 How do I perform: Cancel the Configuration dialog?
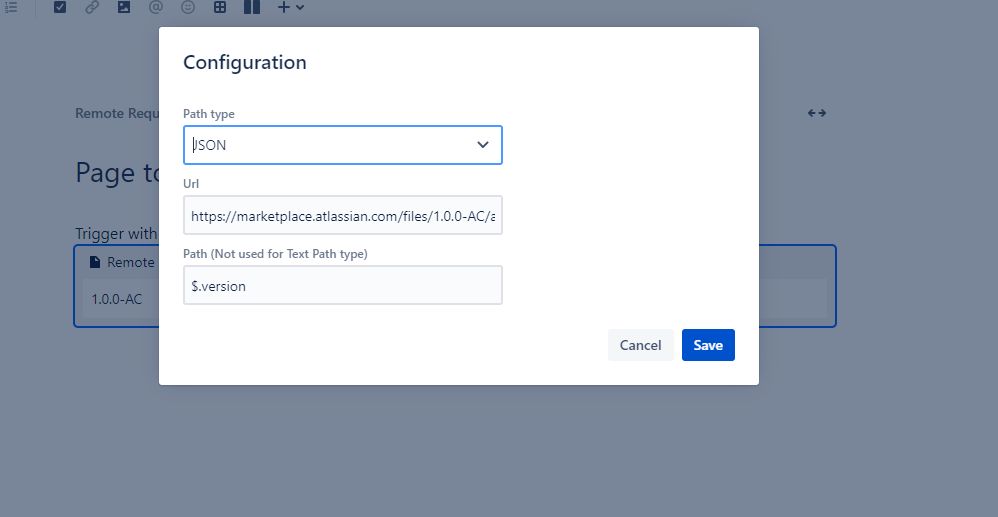[640, 345]
